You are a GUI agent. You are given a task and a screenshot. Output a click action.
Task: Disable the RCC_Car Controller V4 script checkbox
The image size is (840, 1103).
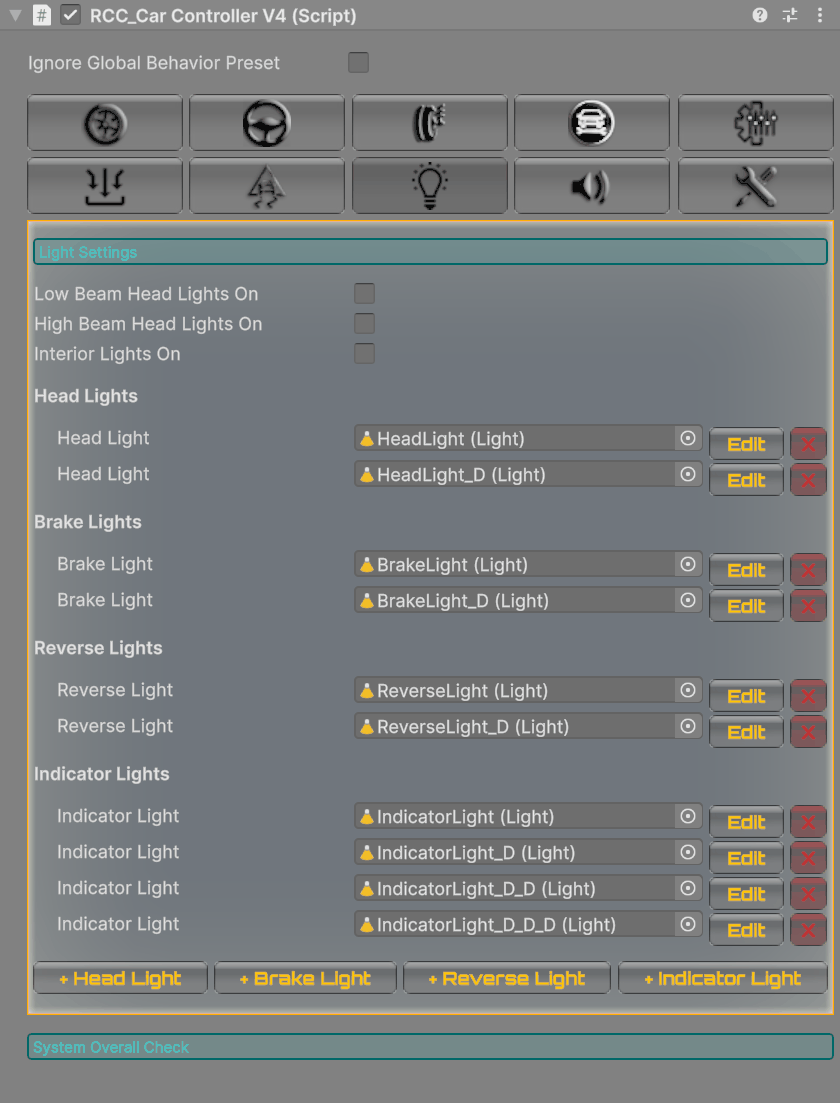[x=70, y=15]
